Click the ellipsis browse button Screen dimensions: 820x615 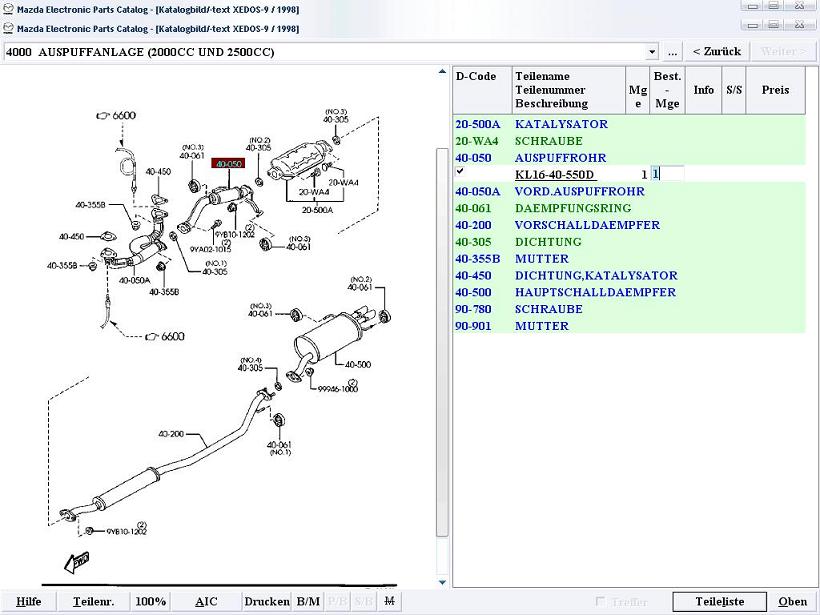(x=673, y=52)
